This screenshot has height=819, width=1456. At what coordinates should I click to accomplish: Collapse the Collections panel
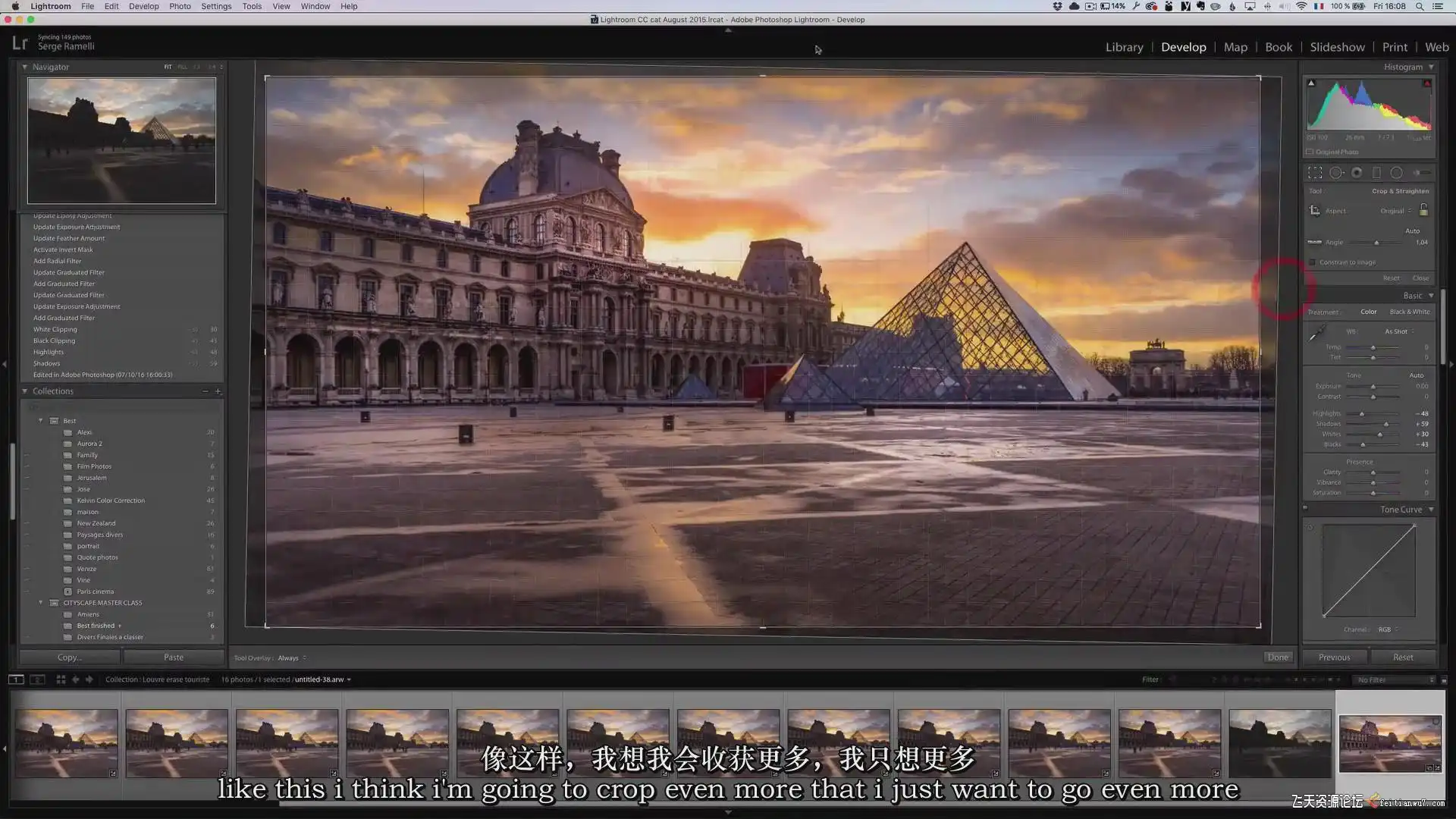(x=25, y=391)
